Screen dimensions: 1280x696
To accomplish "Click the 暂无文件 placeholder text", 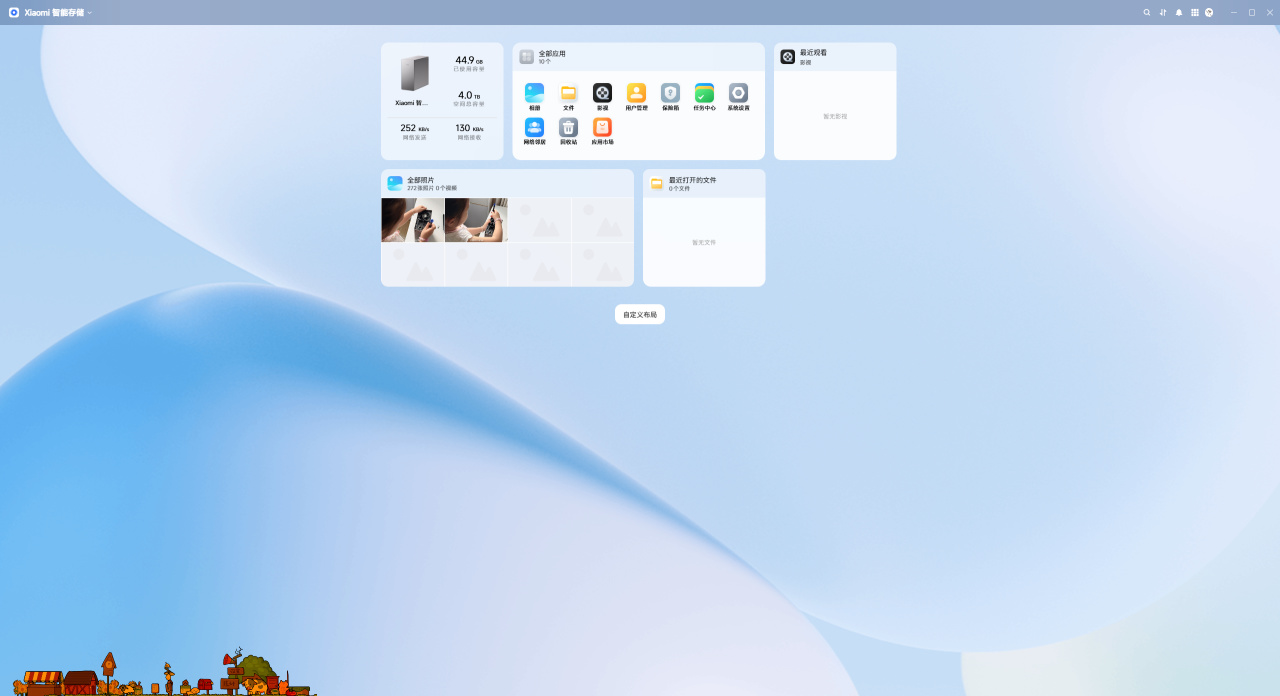I will pyautogui.click(x=704, y=242).
